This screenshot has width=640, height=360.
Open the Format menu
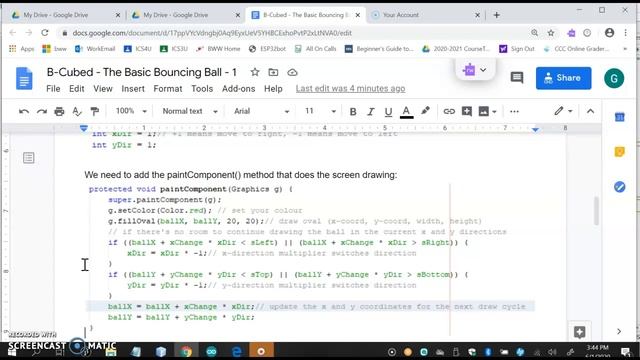coord(168,89)
